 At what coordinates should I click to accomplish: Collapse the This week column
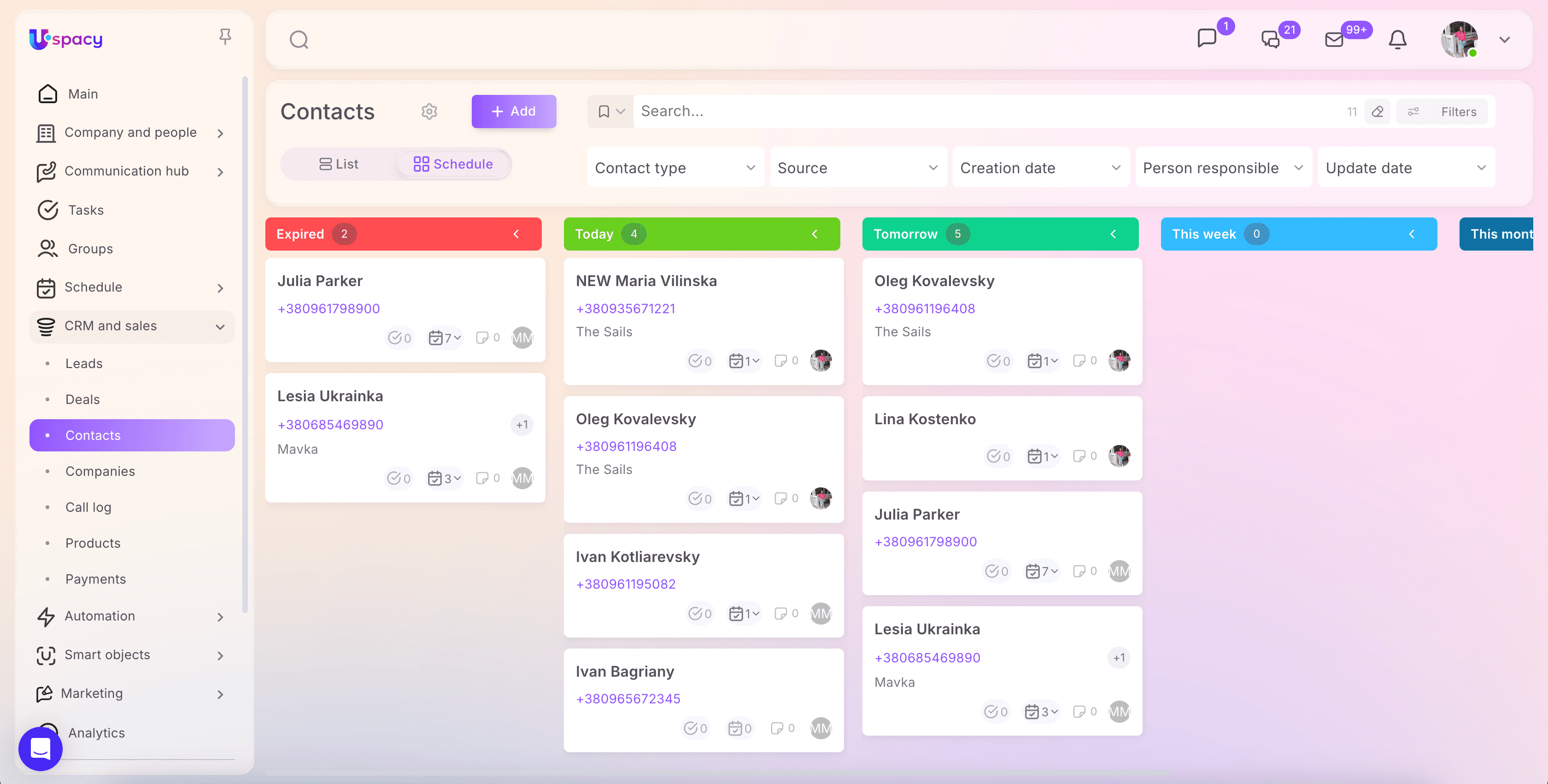tap(1412, 234)
